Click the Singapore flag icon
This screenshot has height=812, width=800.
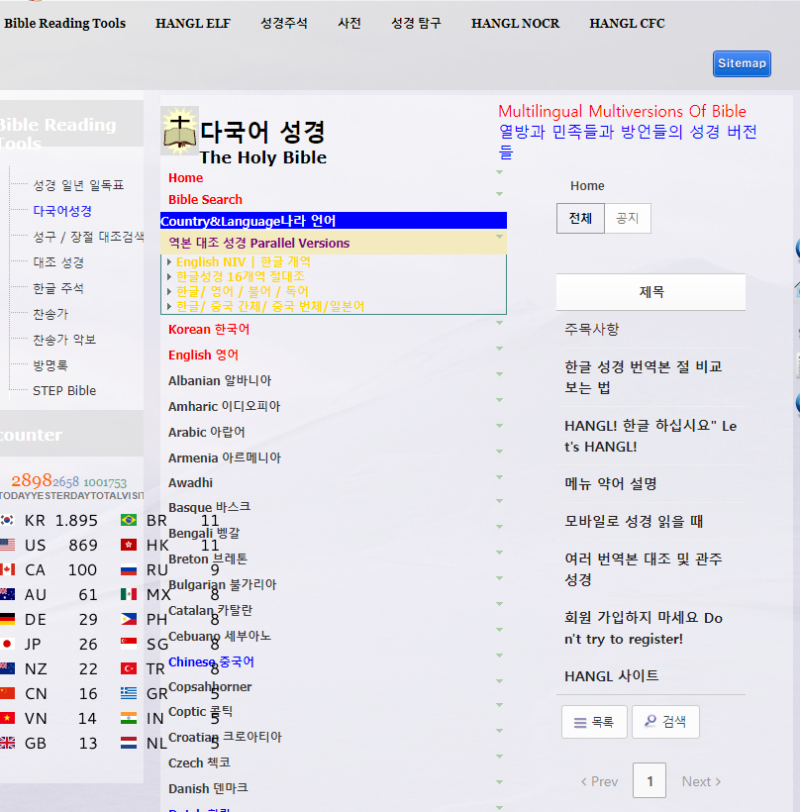point(128,644)
